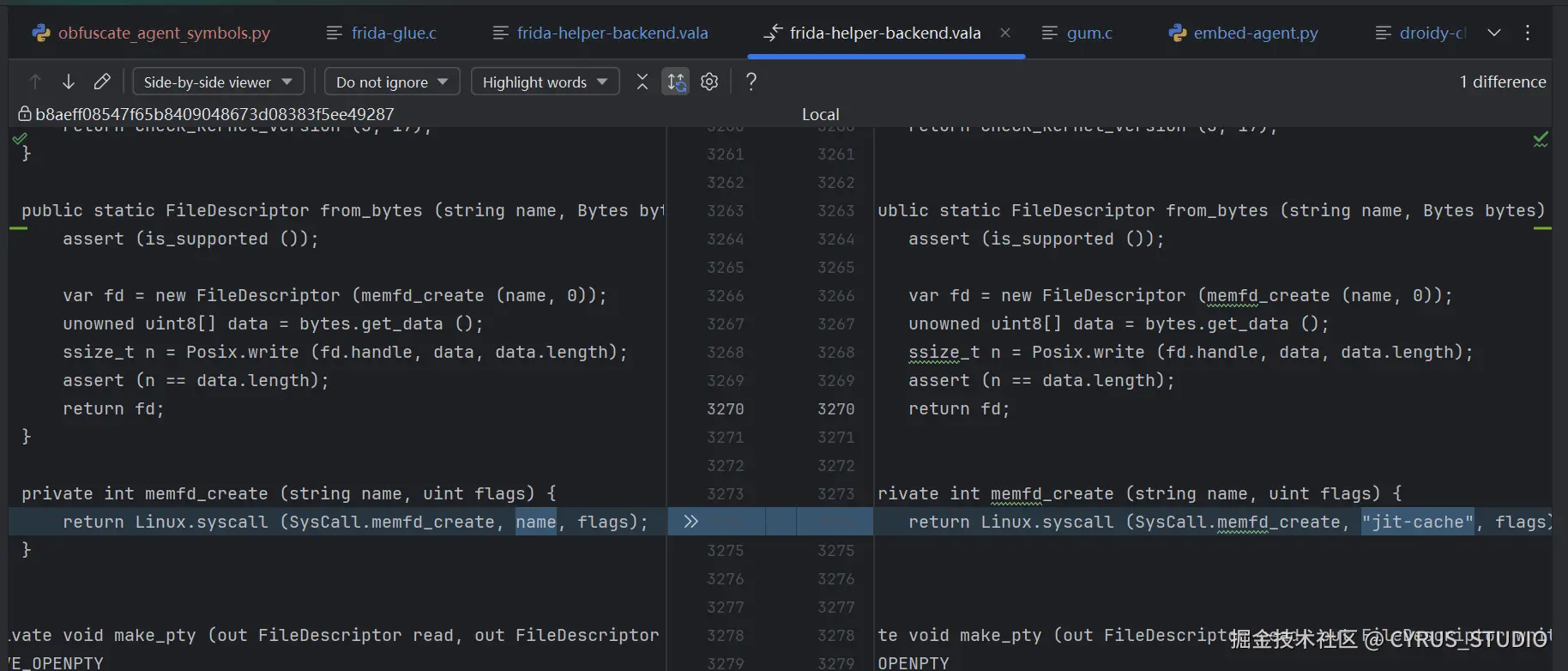1568x671 pixels.
Task: Toggle synchronize scrolling button
Action: (x=676, y=82)
